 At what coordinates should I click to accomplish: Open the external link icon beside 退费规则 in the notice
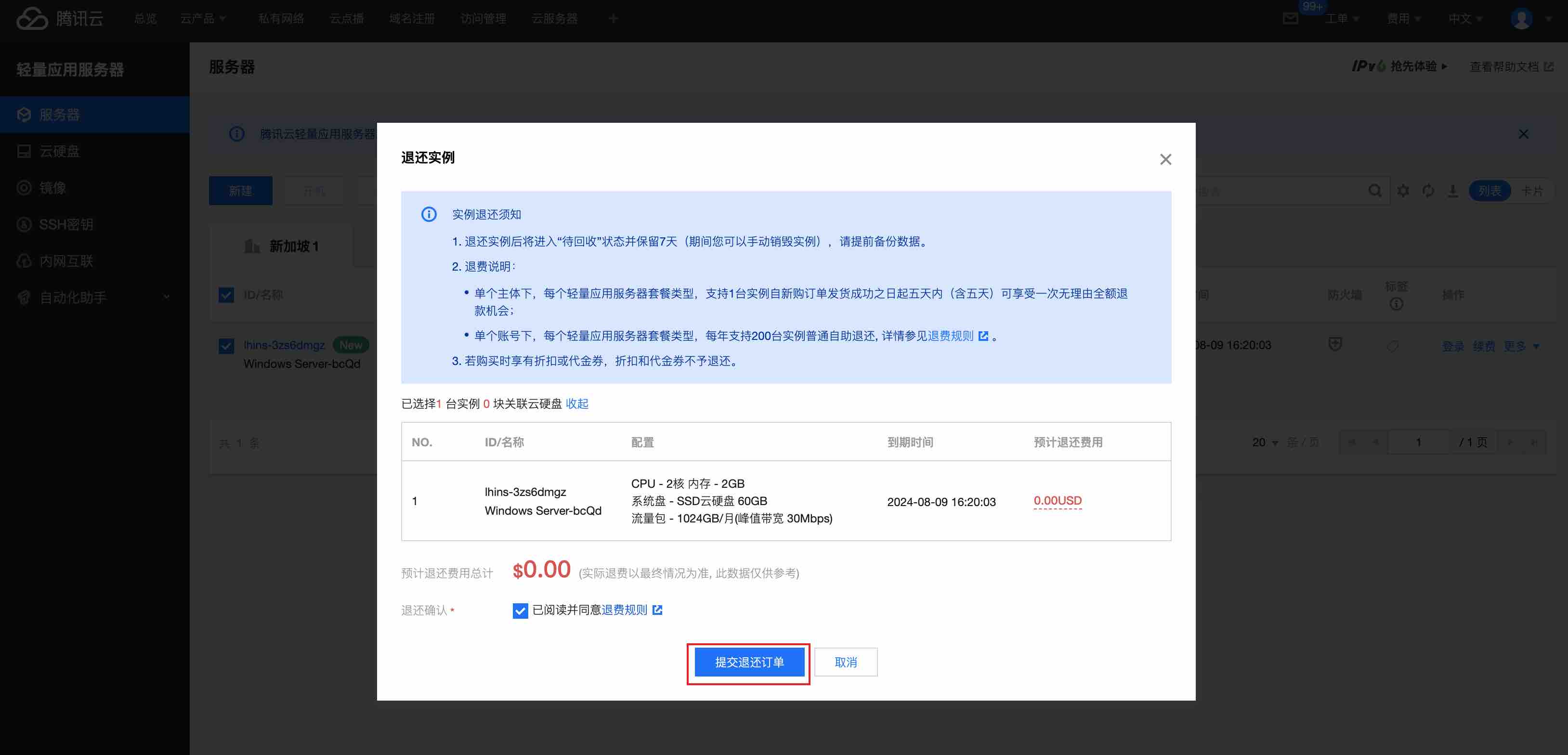[x=983, y=336]
